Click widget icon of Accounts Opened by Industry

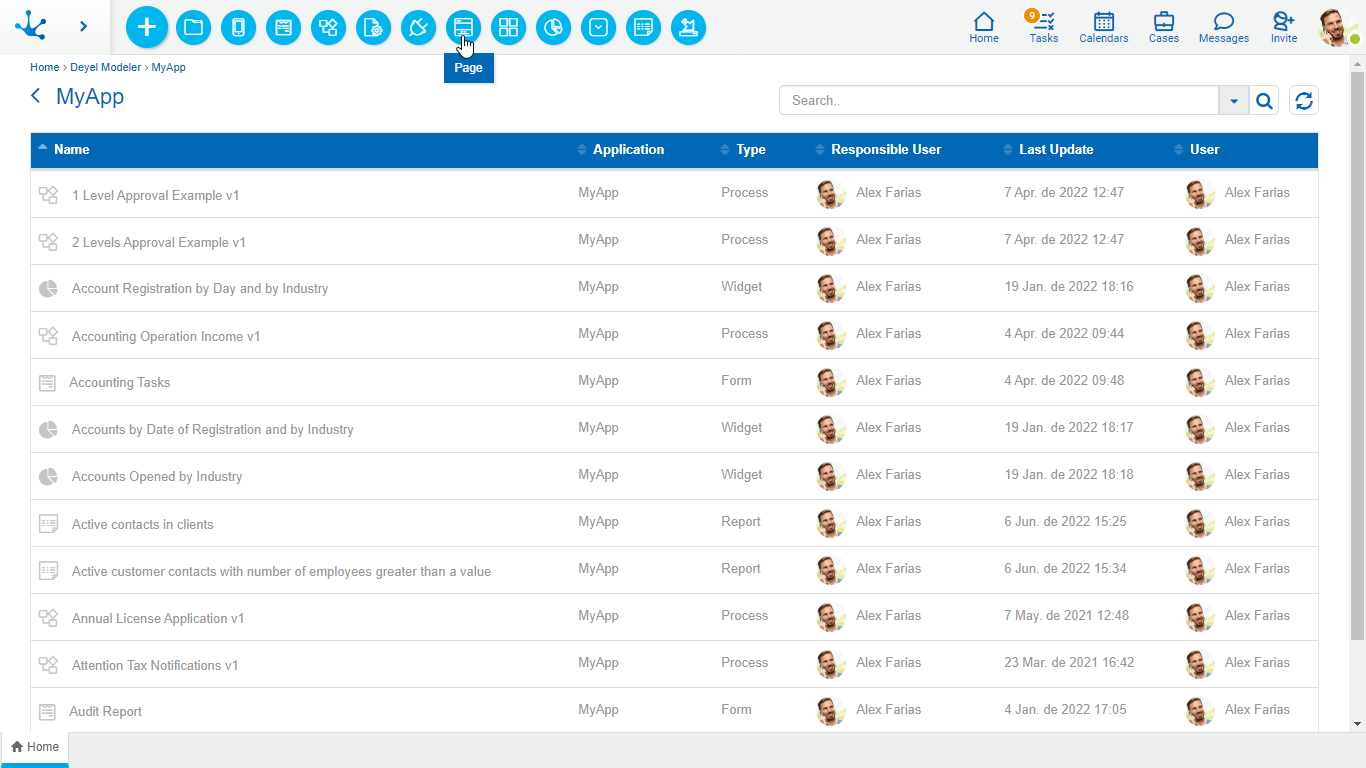coord(48,477)
